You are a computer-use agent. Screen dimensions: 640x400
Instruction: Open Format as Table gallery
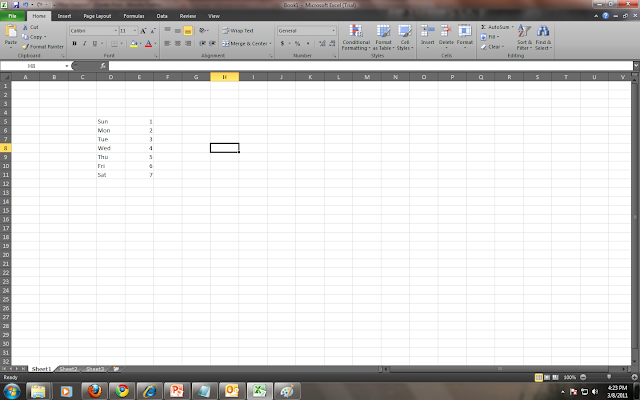pyautogui.click(x=383, y=37)
